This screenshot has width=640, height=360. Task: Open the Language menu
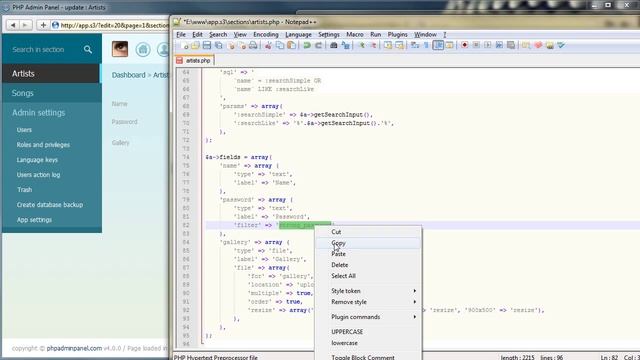click(x=298, y=35)
